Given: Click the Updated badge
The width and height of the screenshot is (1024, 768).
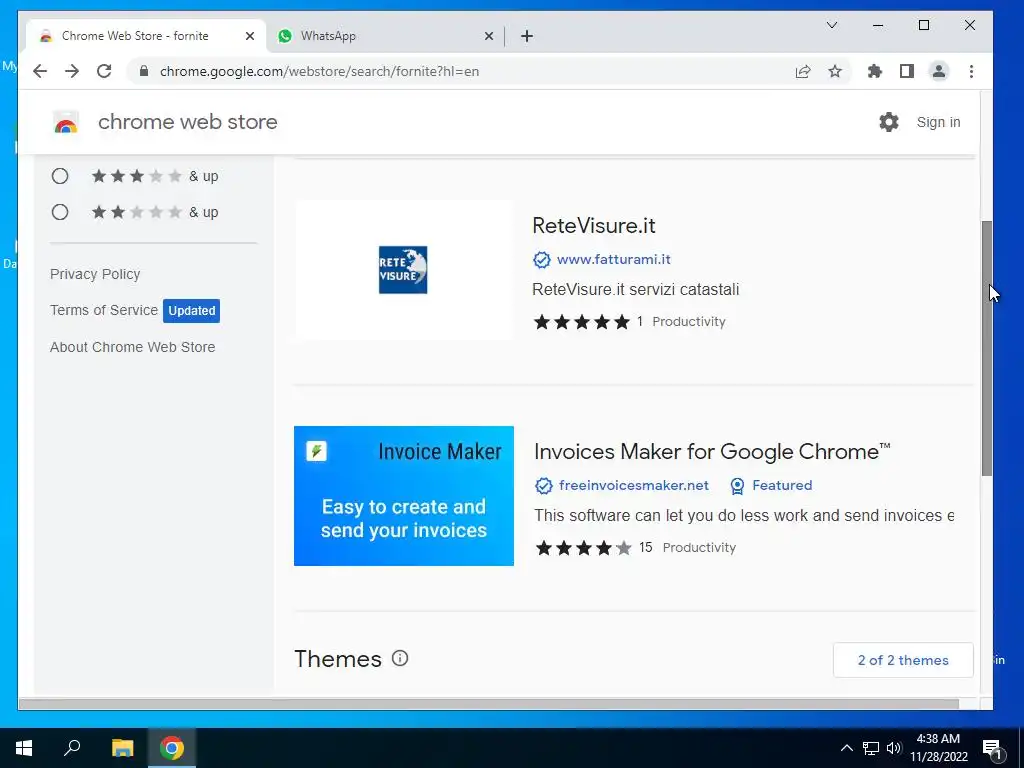Looking at the screenshot, I should (191, 311).
